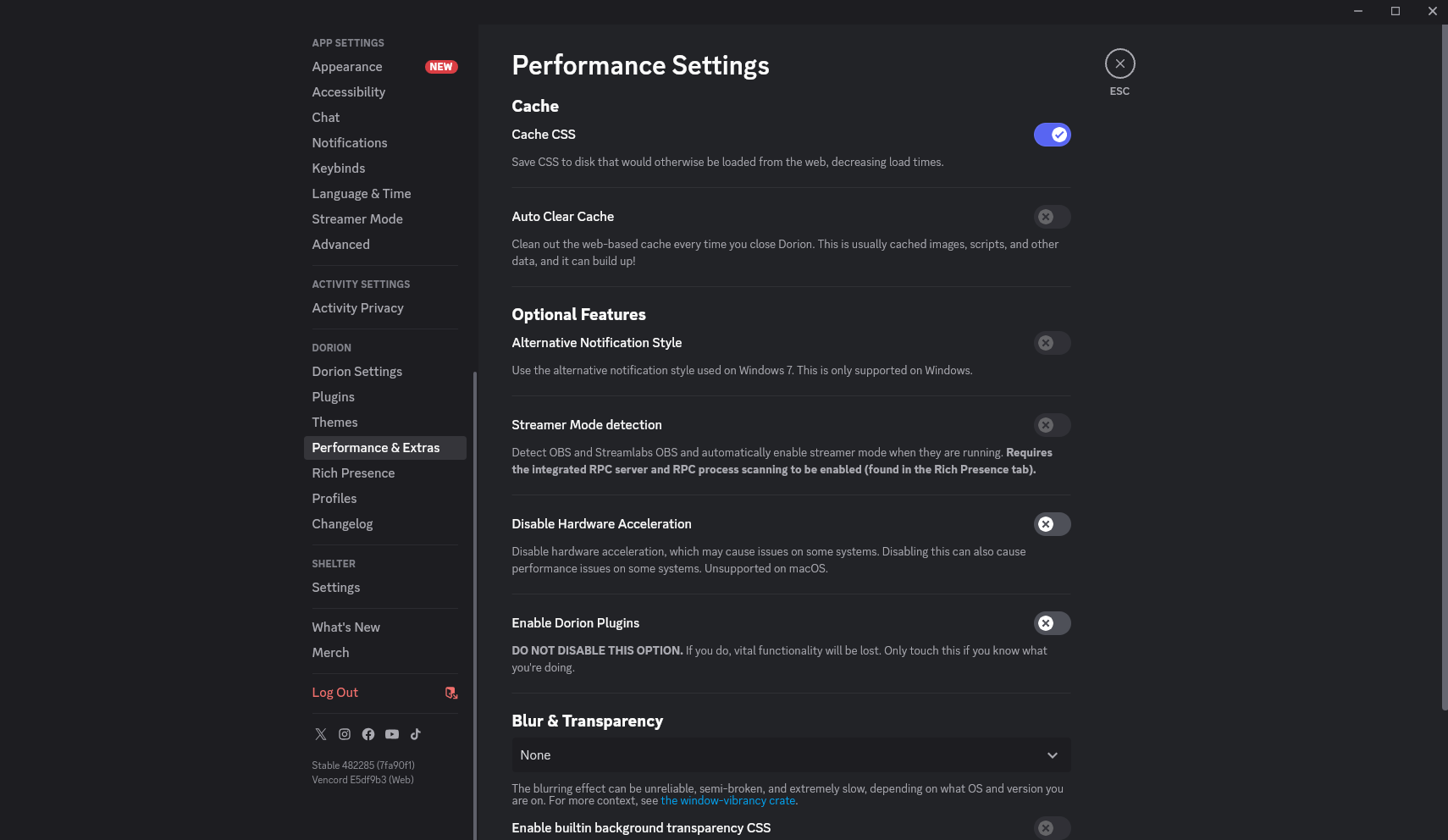Click the red Log Out icon
Viewport: 1448px width, 840px height.
pyautogui.click(x=451, y=693)
